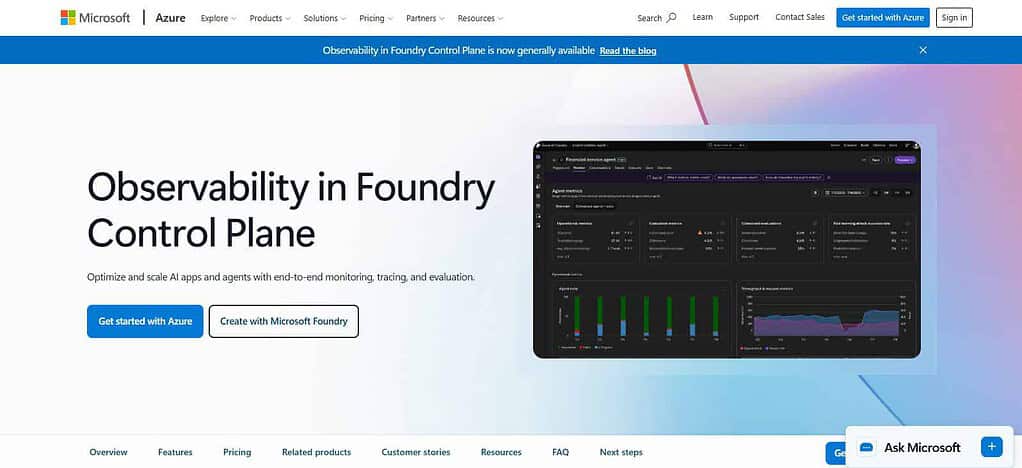Open the Read the blog link
Screen dimensions: 1022x468
pos(628,50)
